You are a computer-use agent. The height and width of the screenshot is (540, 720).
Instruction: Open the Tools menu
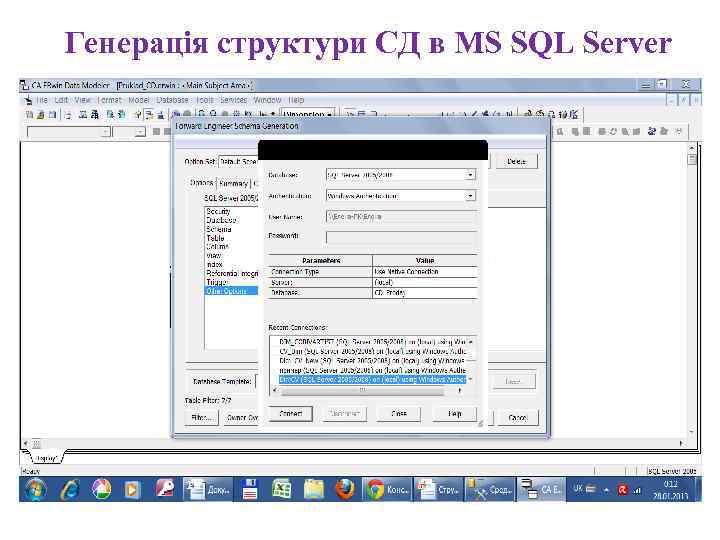(205, 100)
